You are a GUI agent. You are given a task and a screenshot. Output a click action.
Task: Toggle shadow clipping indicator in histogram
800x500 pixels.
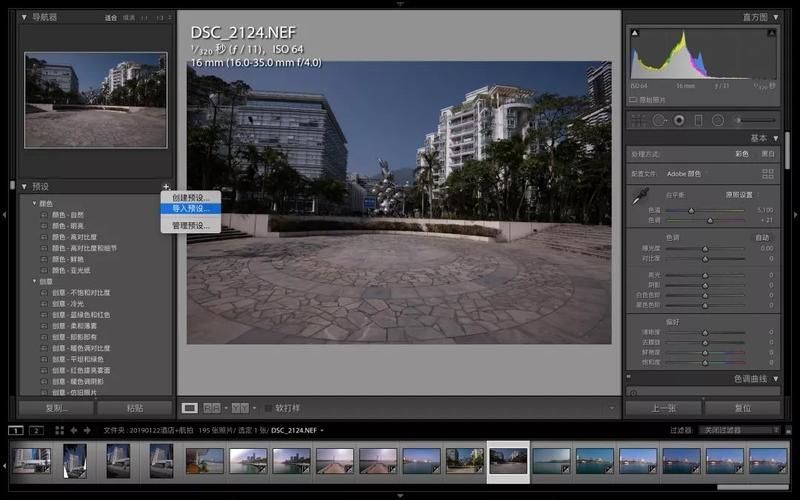635,33
